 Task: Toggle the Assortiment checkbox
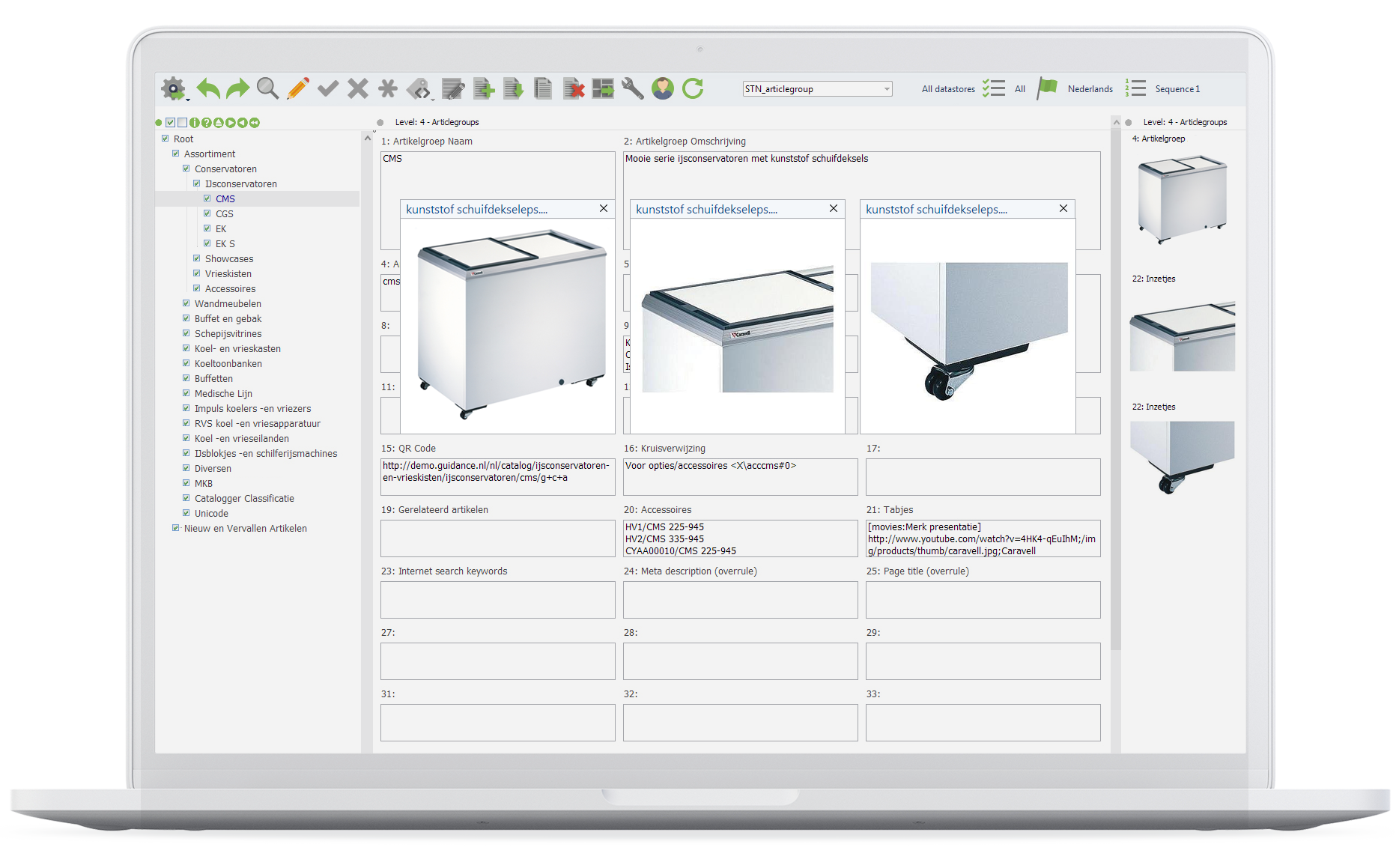tap(176, 154)
